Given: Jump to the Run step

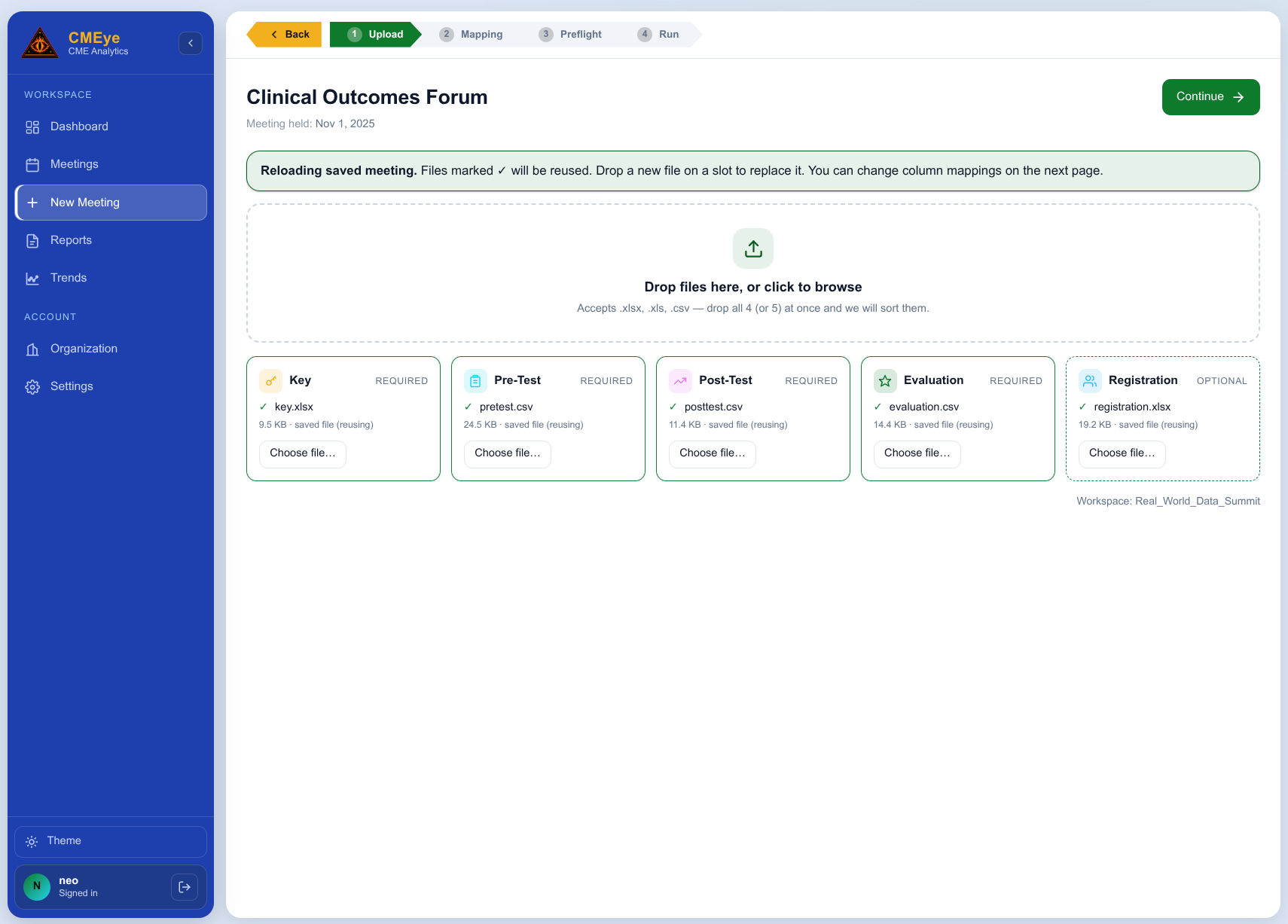Looking at the screenshot, I should (x=659, y=35).
